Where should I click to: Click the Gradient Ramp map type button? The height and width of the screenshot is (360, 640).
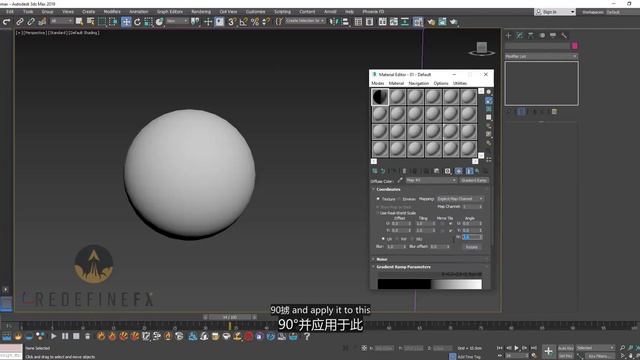point(473,180)
